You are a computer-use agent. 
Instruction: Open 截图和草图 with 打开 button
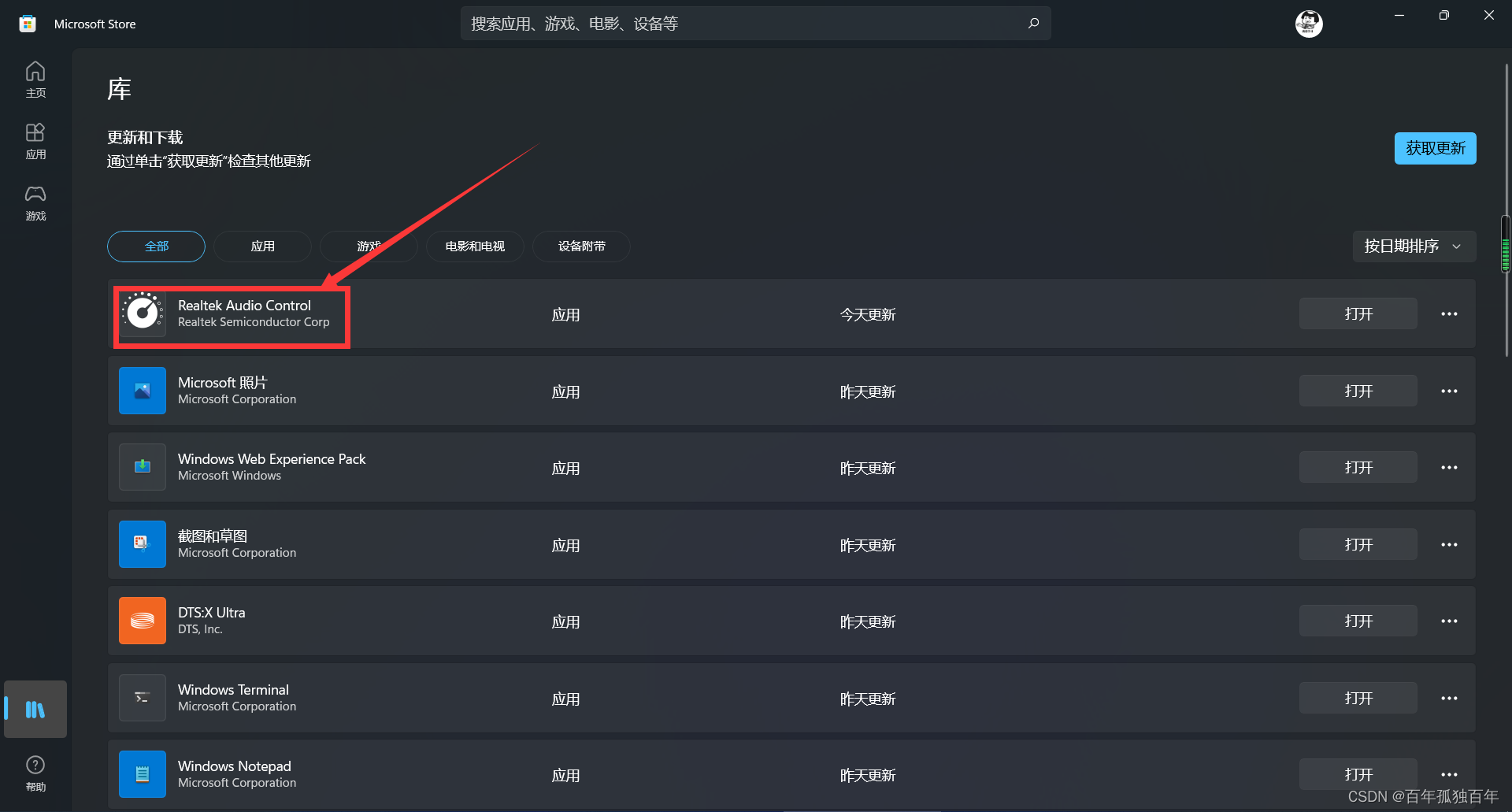click(x=1358, y=544)
